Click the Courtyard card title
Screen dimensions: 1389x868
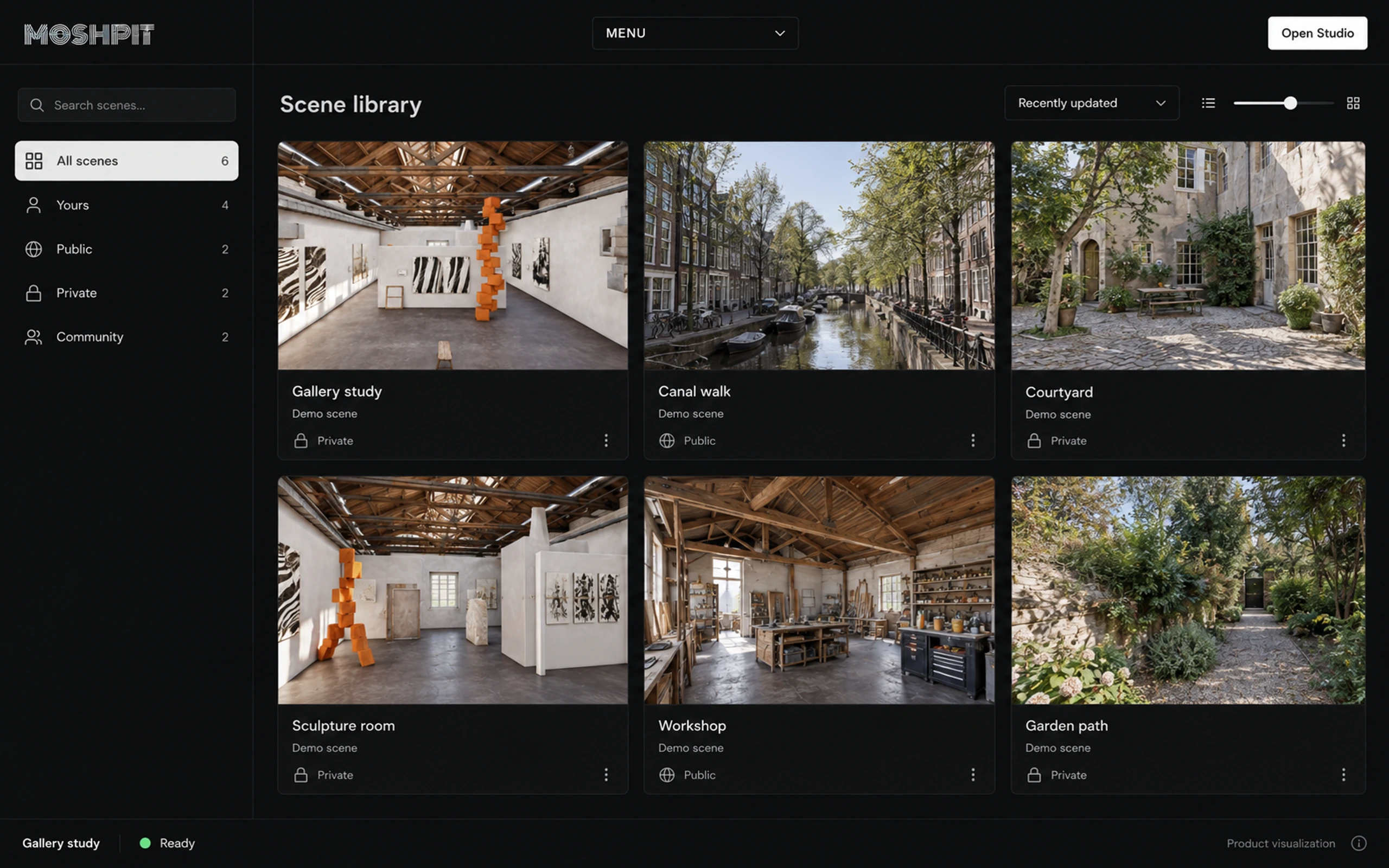tap(1059, 392)
